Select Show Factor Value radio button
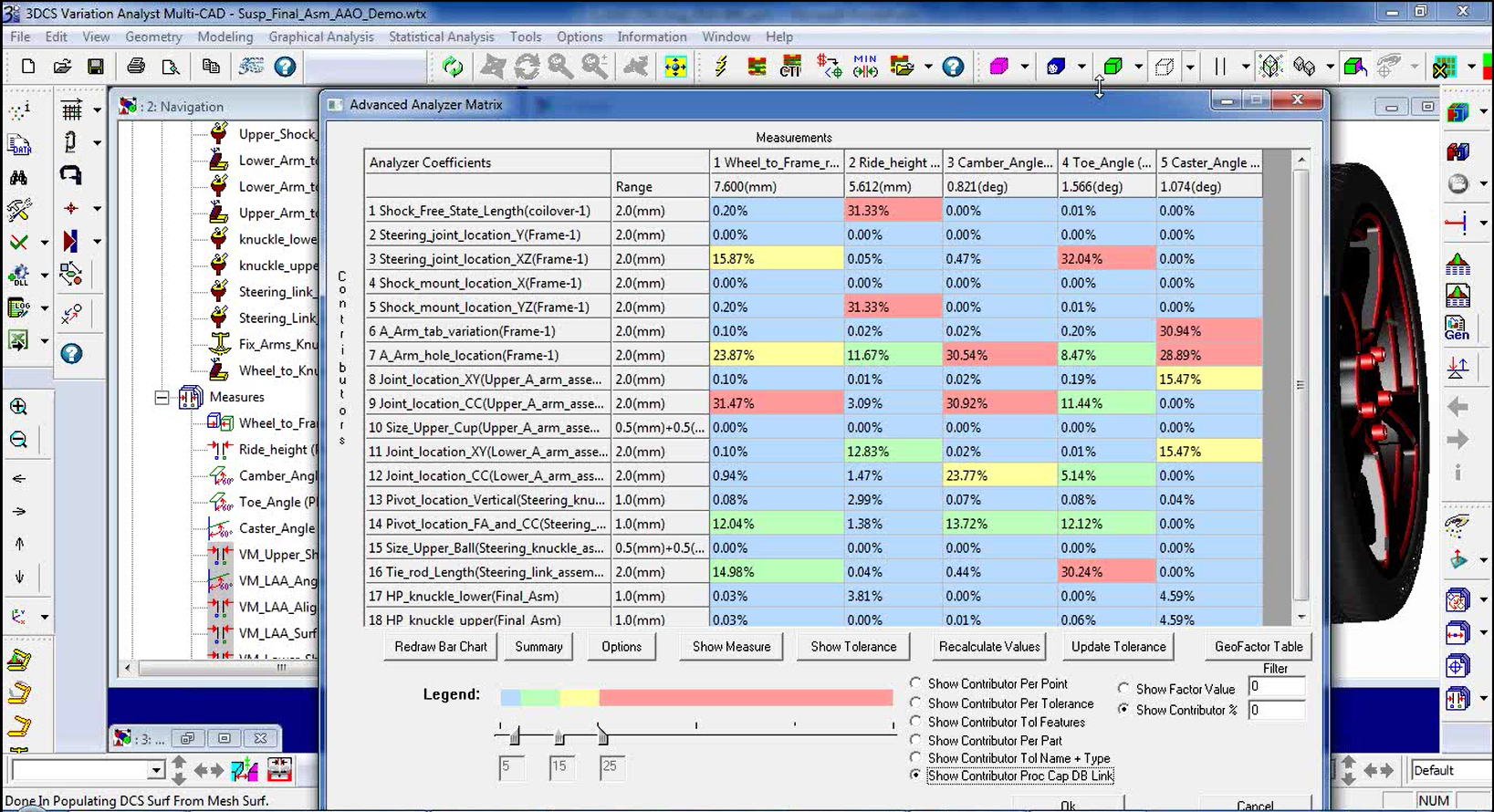 pos(1123,689)
